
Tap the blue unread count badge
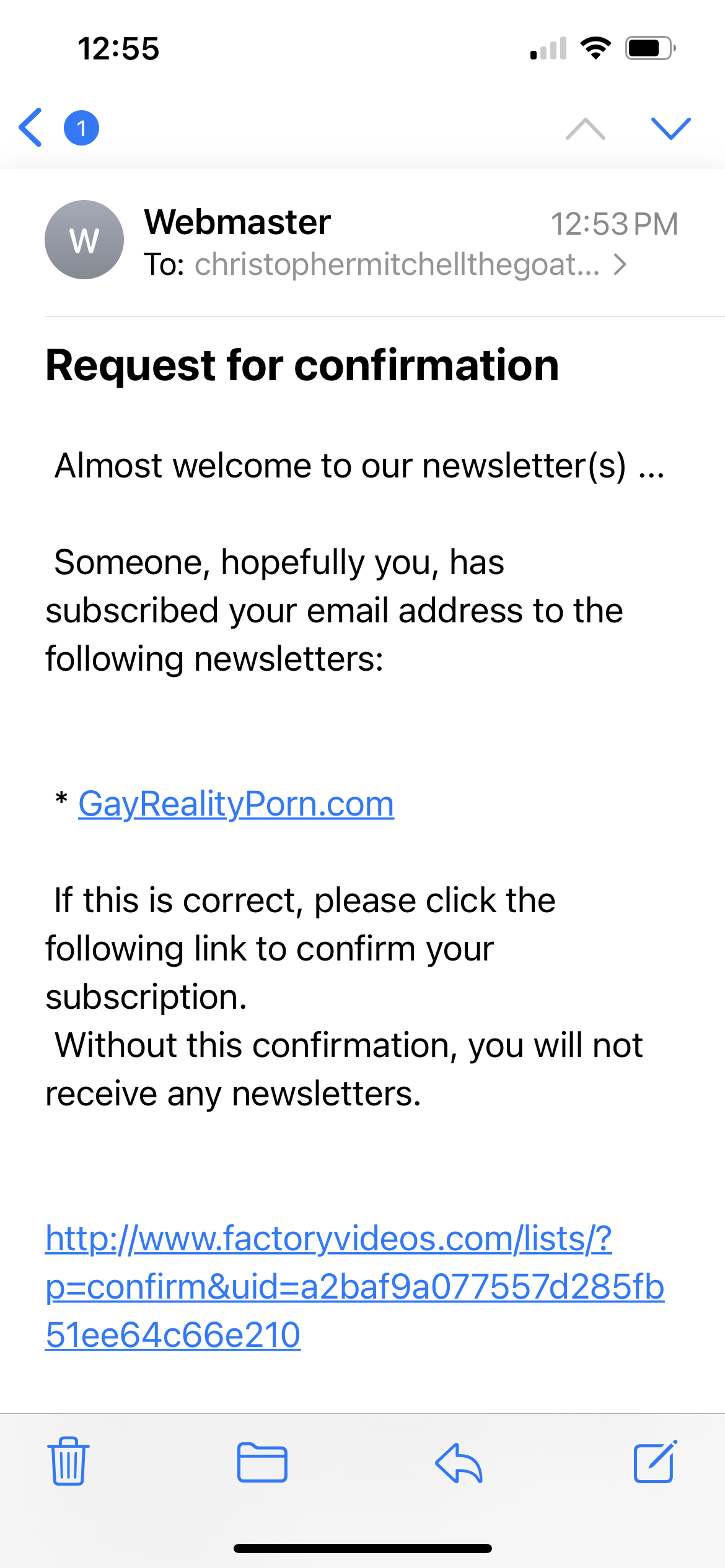point(81,128)
